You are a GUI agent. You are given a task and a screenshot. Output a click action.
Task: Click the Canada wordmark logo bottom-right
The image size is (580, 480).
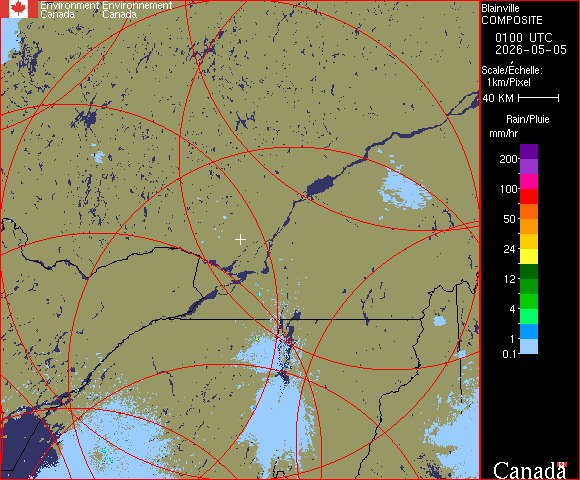point(530,470)
